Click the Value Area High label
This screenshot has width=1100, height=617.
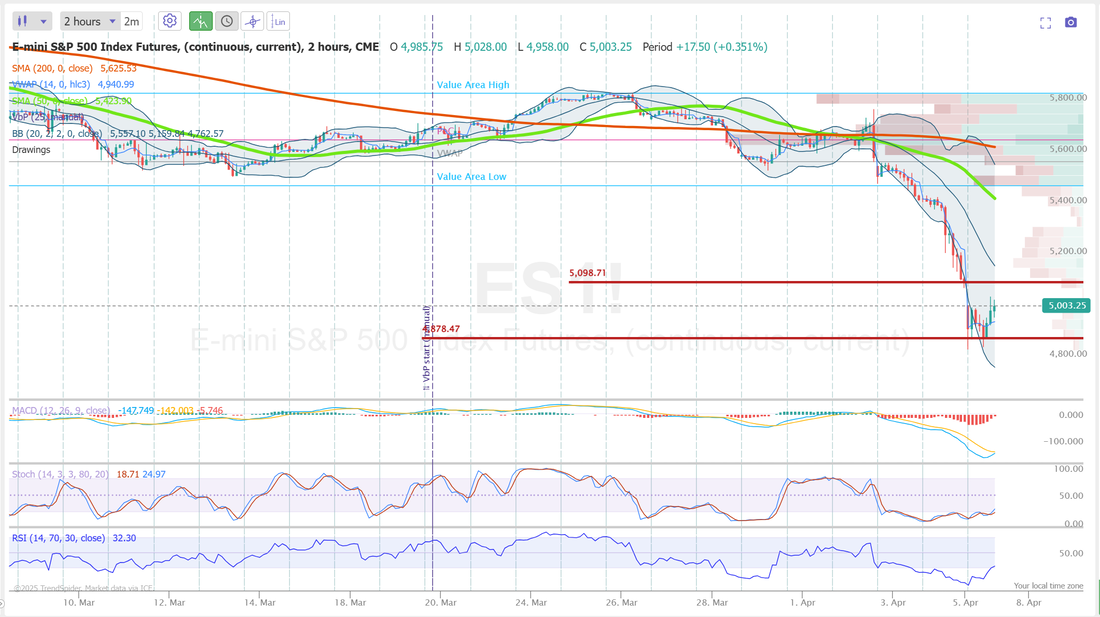tap(473, 85)
